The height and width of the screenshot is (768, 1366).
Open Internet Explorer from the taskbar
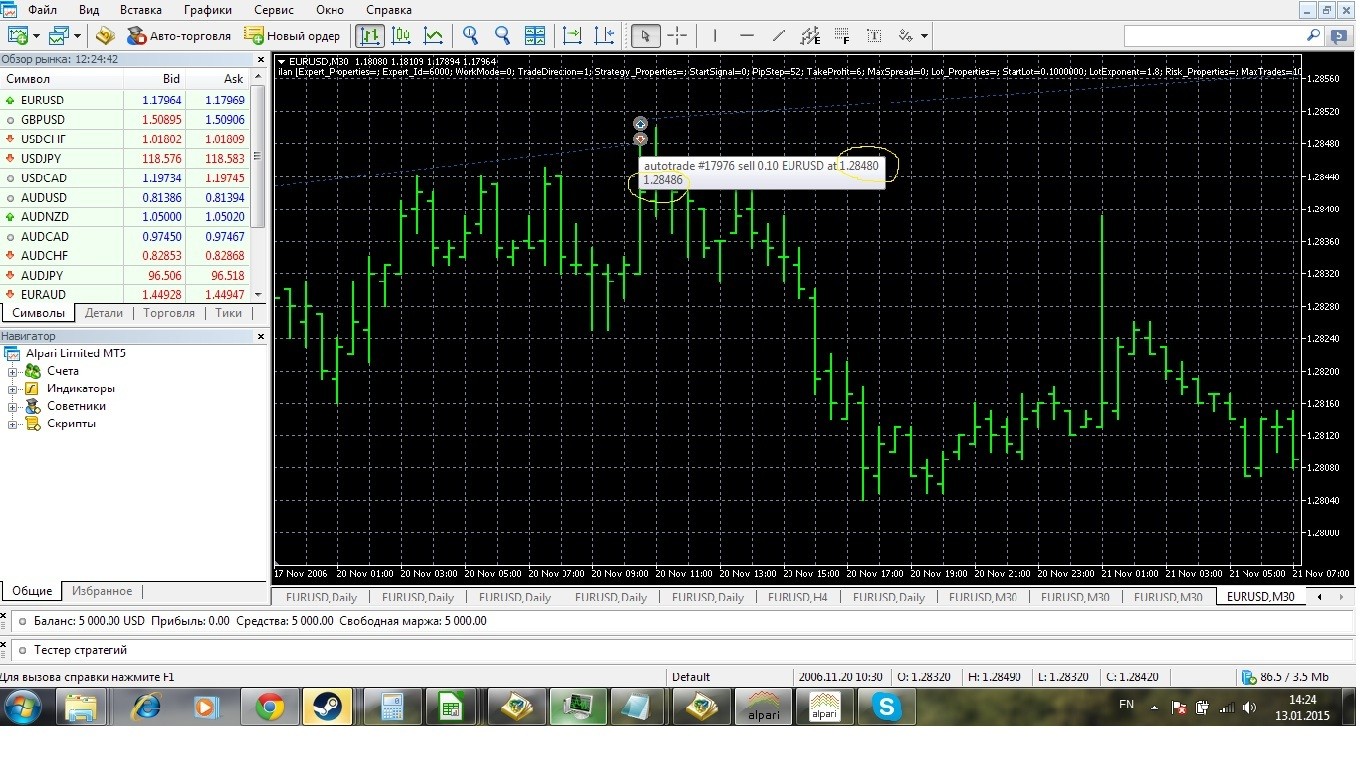[147, 708]
